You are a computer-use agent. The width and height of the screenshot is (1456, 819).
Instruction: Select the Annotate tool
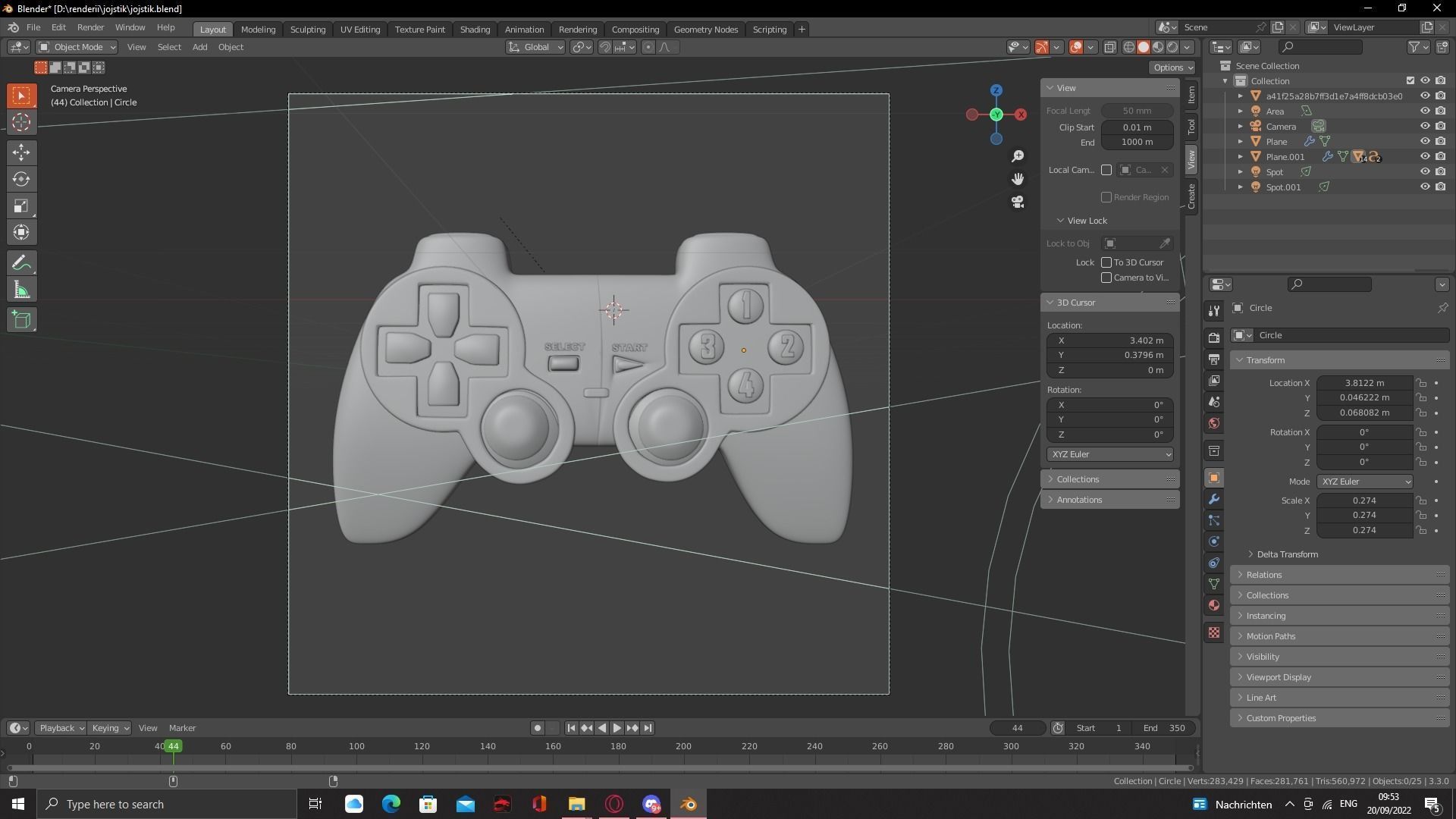21,263
